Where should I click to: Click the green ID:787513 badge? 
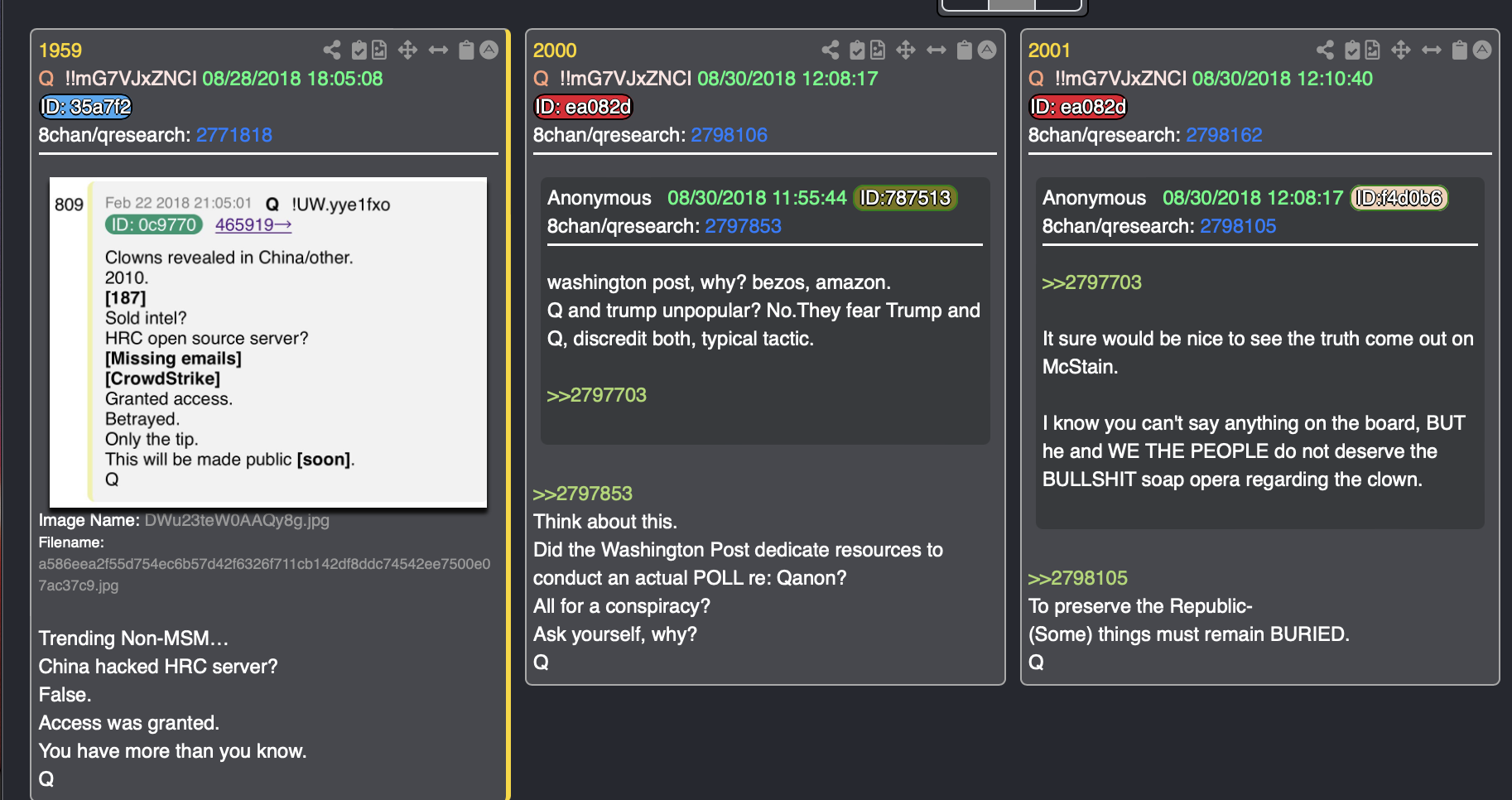pyautogui.click(x=905, y=198)
